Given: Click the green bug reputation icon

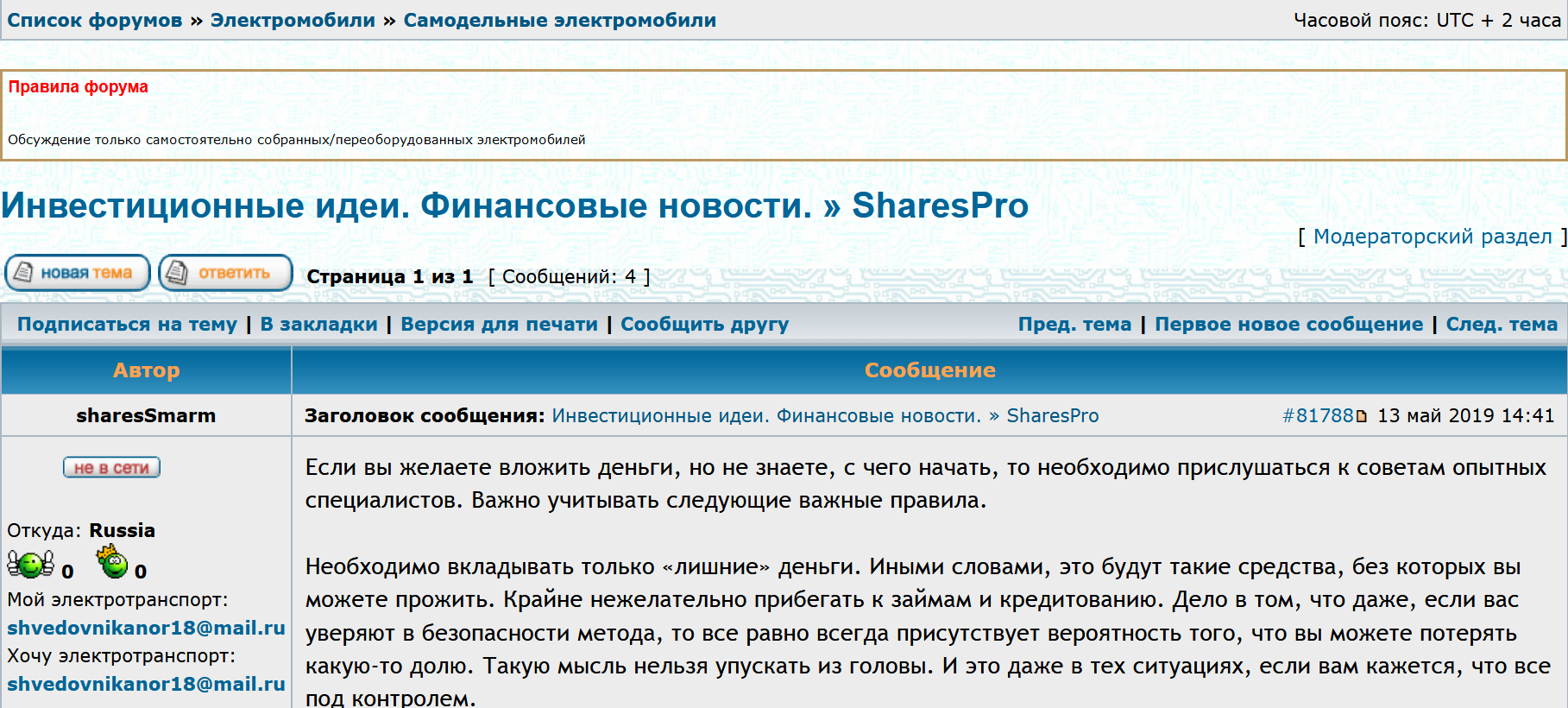Looking at the screenshot, I should point(31,565).
